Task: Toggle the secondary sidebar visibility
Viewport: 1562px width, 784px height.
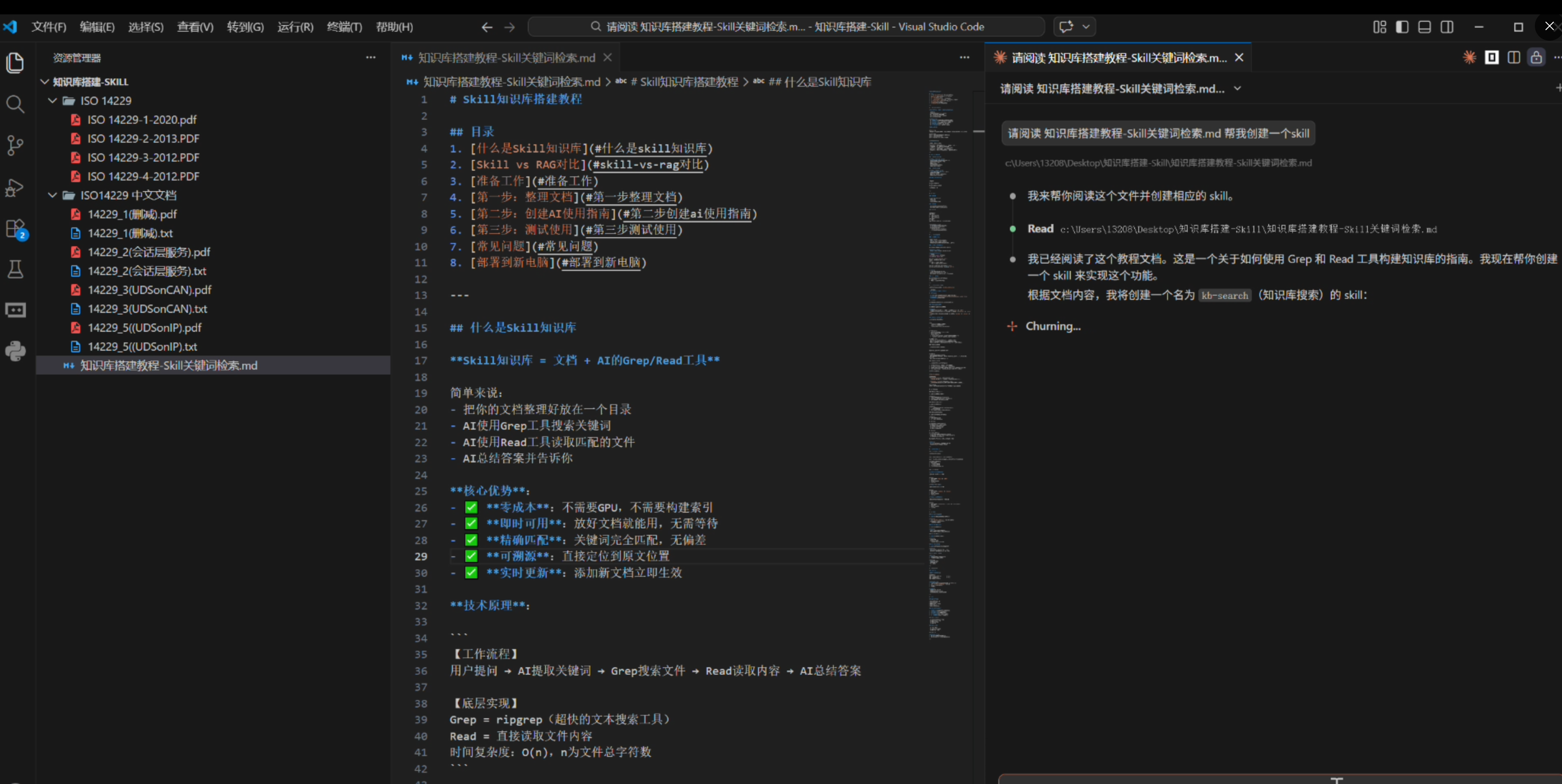Action: [1447, 27]
